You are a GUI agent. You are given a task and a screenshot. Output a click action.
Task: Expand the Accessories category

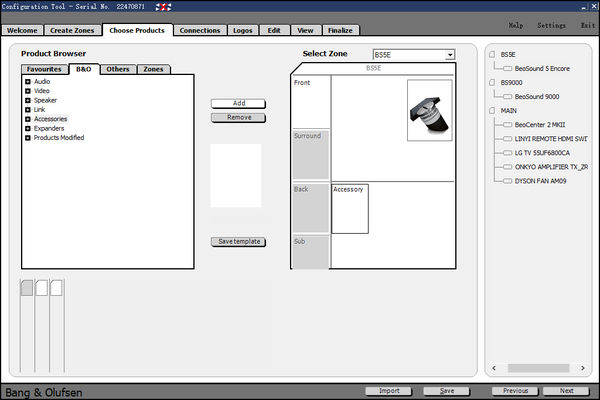pyautogui.click(x=28, y=119)
